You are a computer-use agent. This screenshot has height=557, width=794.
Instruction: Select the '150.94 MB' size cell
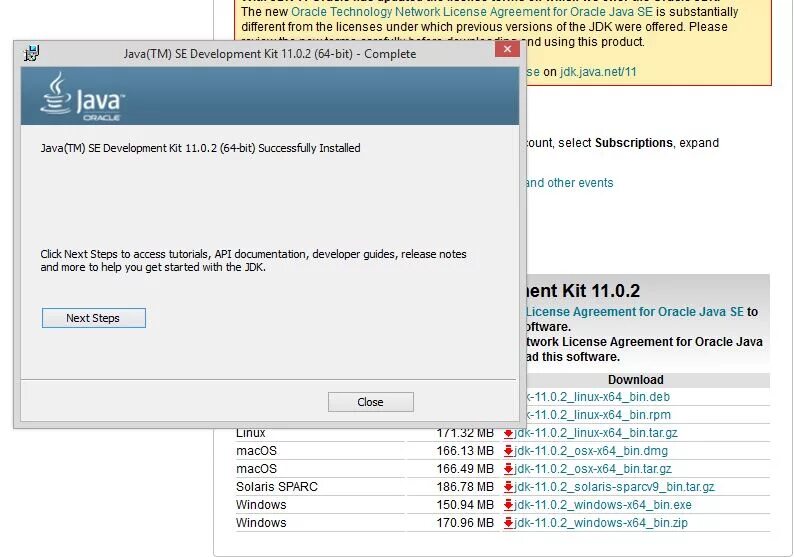click(465, 505)
